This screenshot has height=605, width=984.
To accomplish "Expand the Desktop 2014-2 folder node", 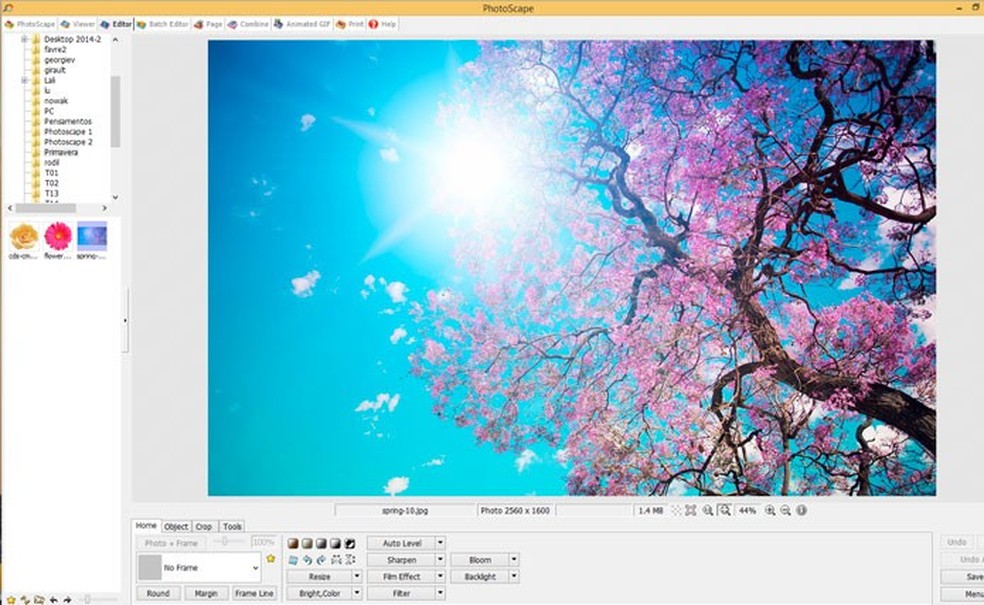I will click(24, 39).
